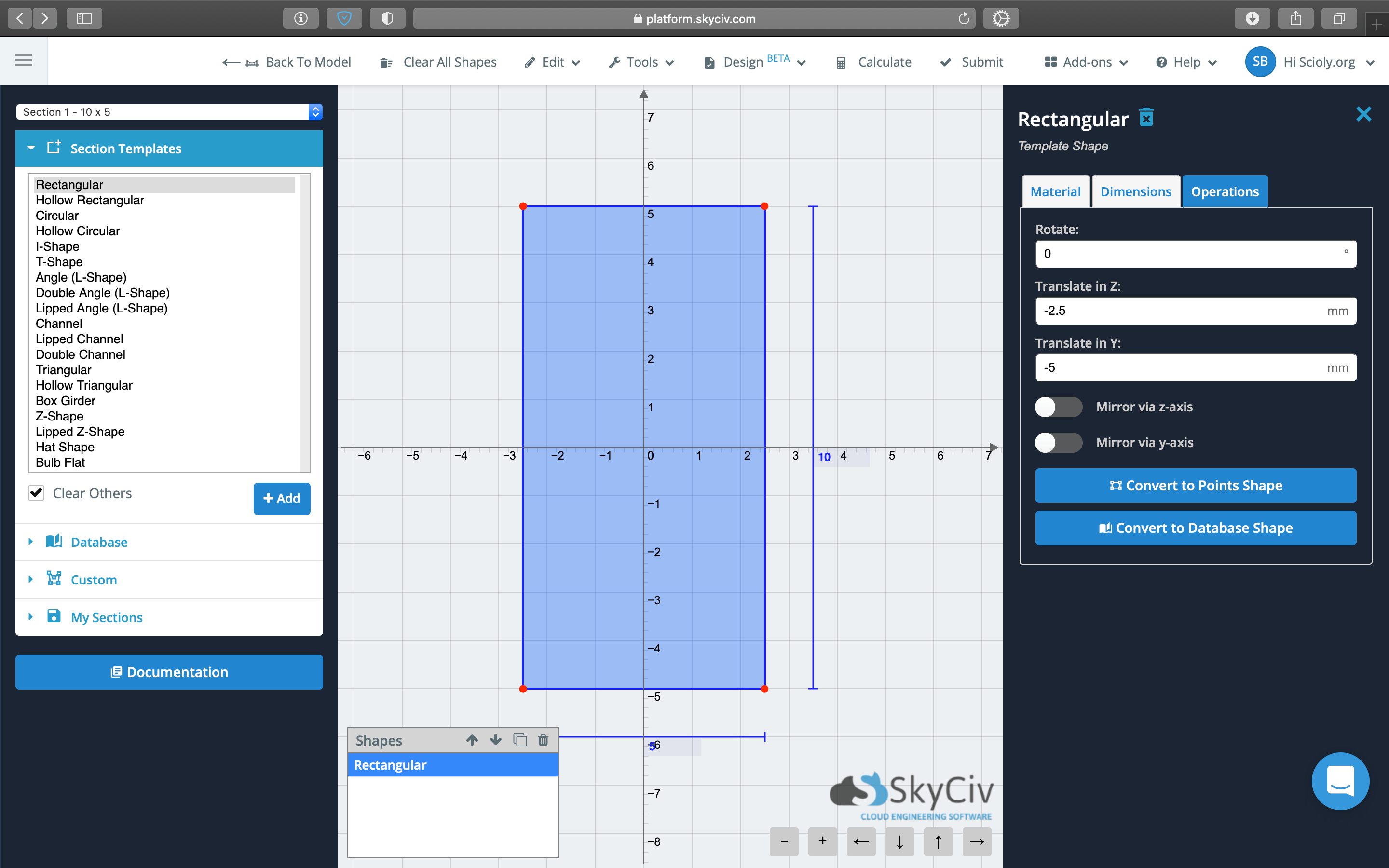Screen dimensions: 1389x868
Task: Open the Section 1 - 10 x 5 dropdown
Action: [x=169, y=112]
